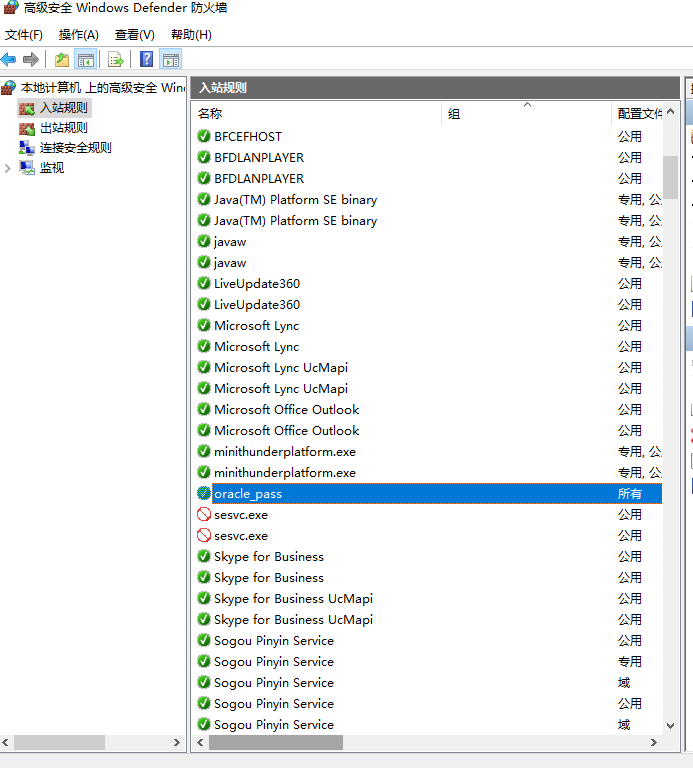Click the 入站规则 panel header bar
The height and width of the screenshot is (768, 693).
pos(435,88)
